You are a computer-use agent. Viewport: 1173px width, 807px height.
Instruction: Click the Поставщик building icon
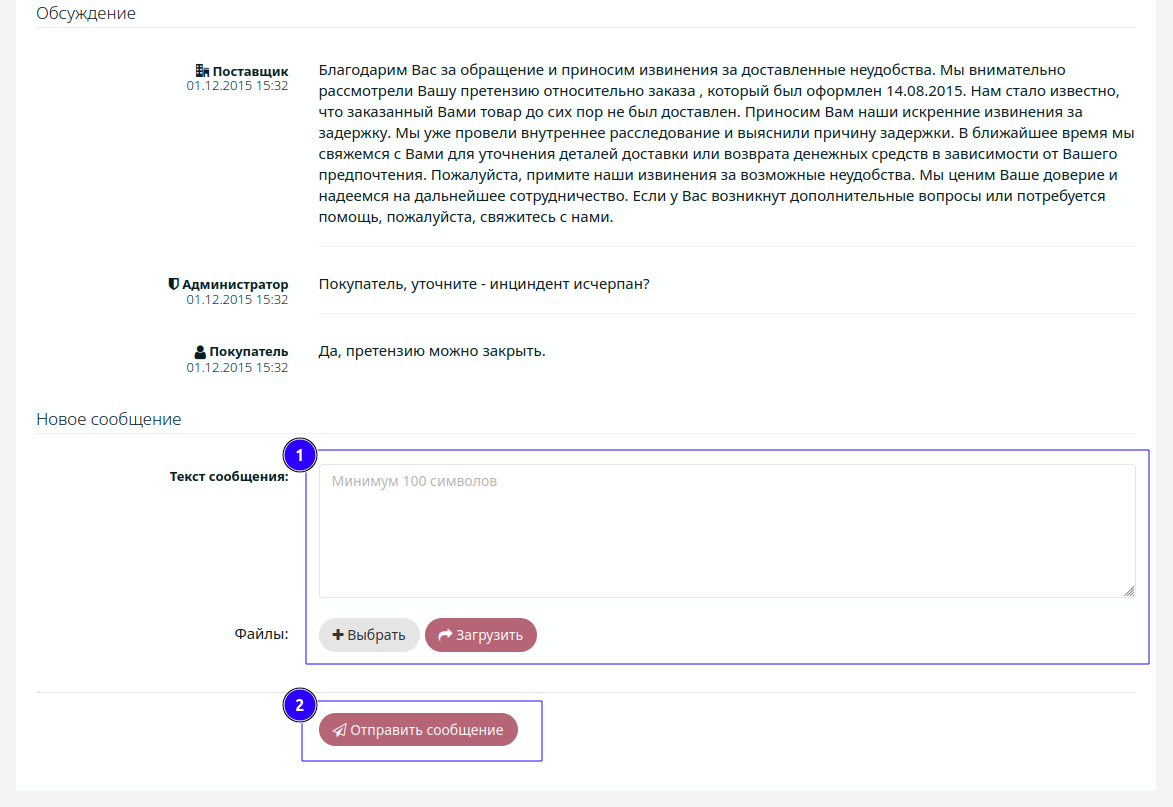point(202,71)
